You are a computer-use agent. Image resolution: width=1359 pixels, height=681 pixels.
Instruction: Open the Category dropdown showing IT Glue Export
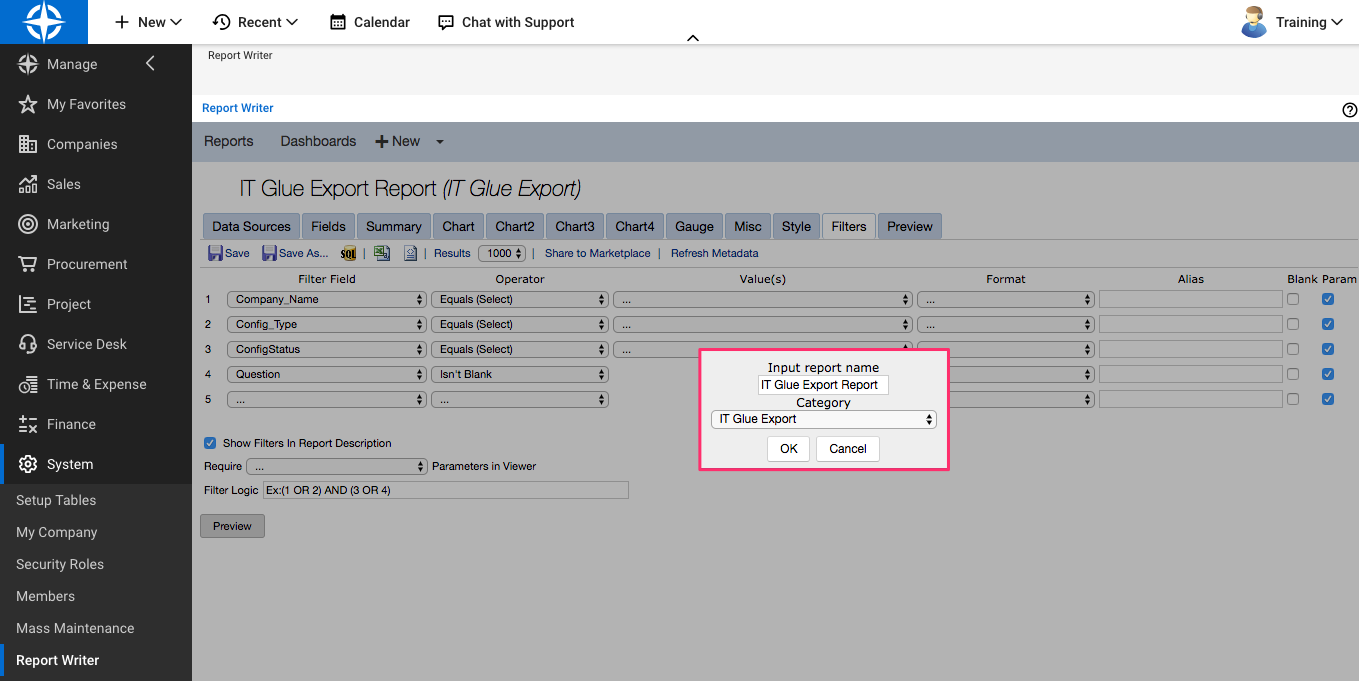823,419
